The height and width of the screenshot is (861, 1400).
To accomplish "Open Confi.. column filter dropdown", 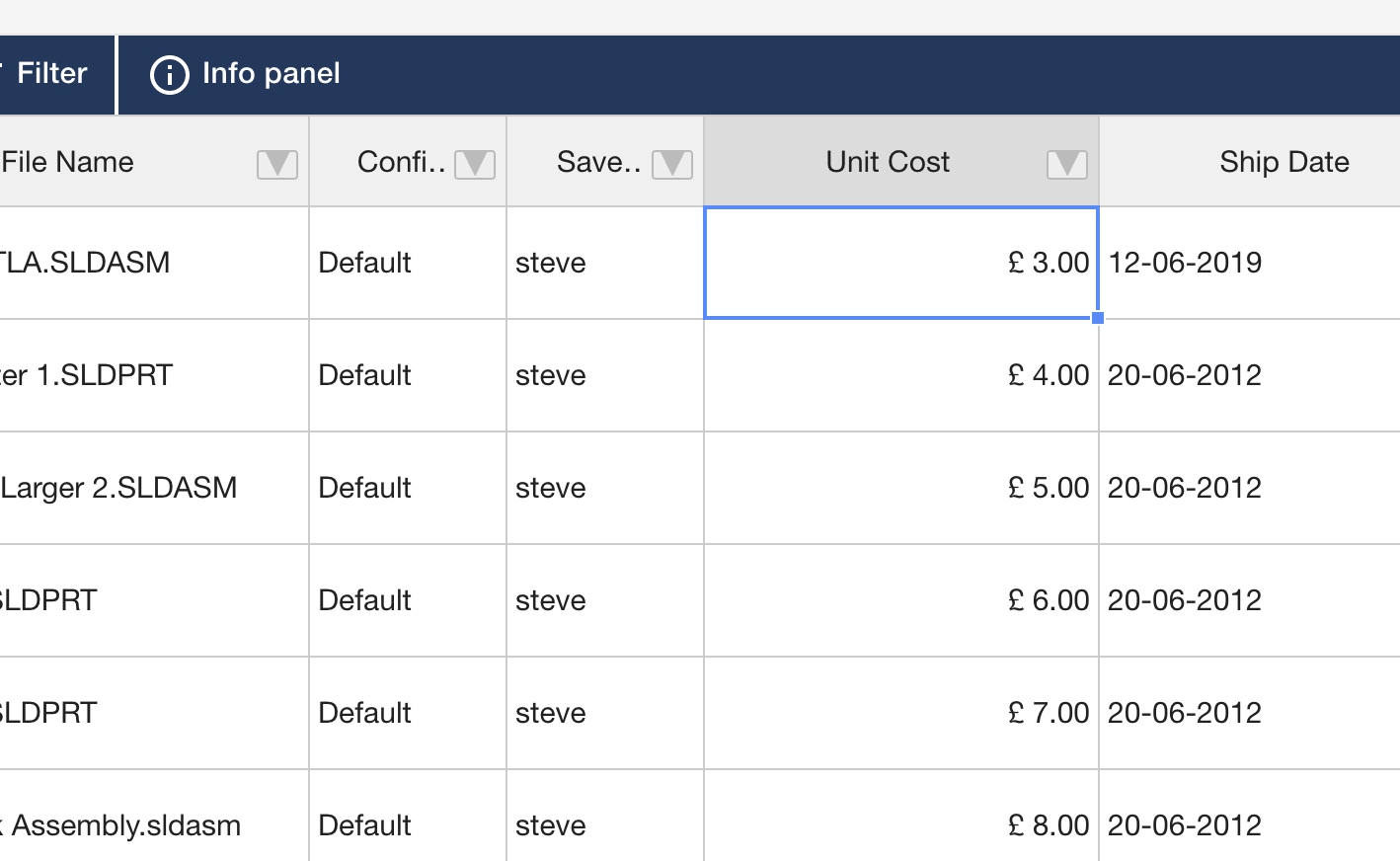I will coord(474,164).
